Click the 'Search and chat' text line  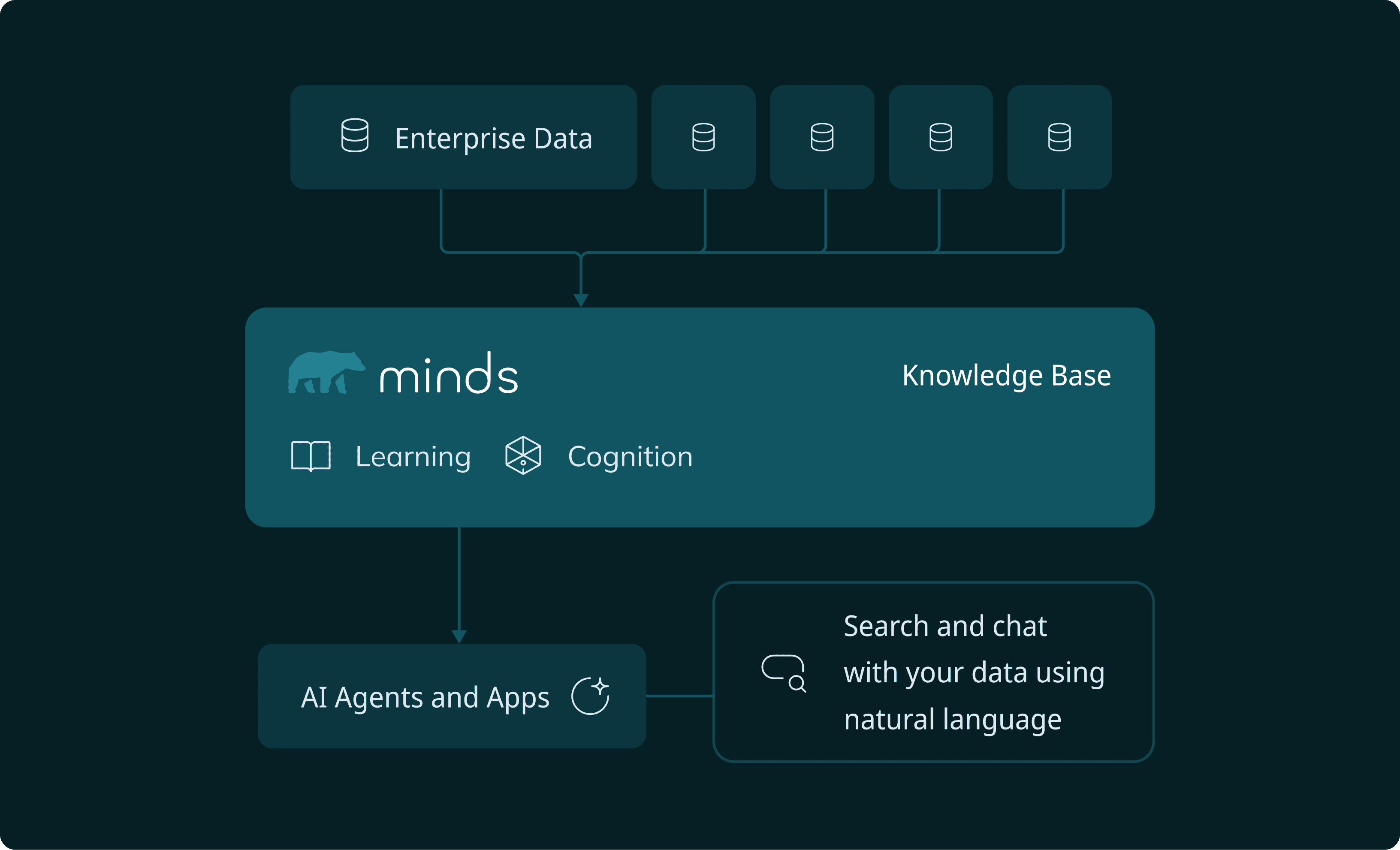945,626
